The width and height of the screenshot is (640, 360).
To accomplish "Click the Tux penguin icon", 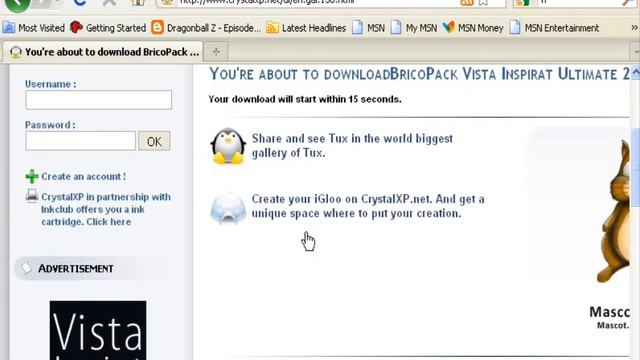I will pyautogui.click(x=228, y=146).
